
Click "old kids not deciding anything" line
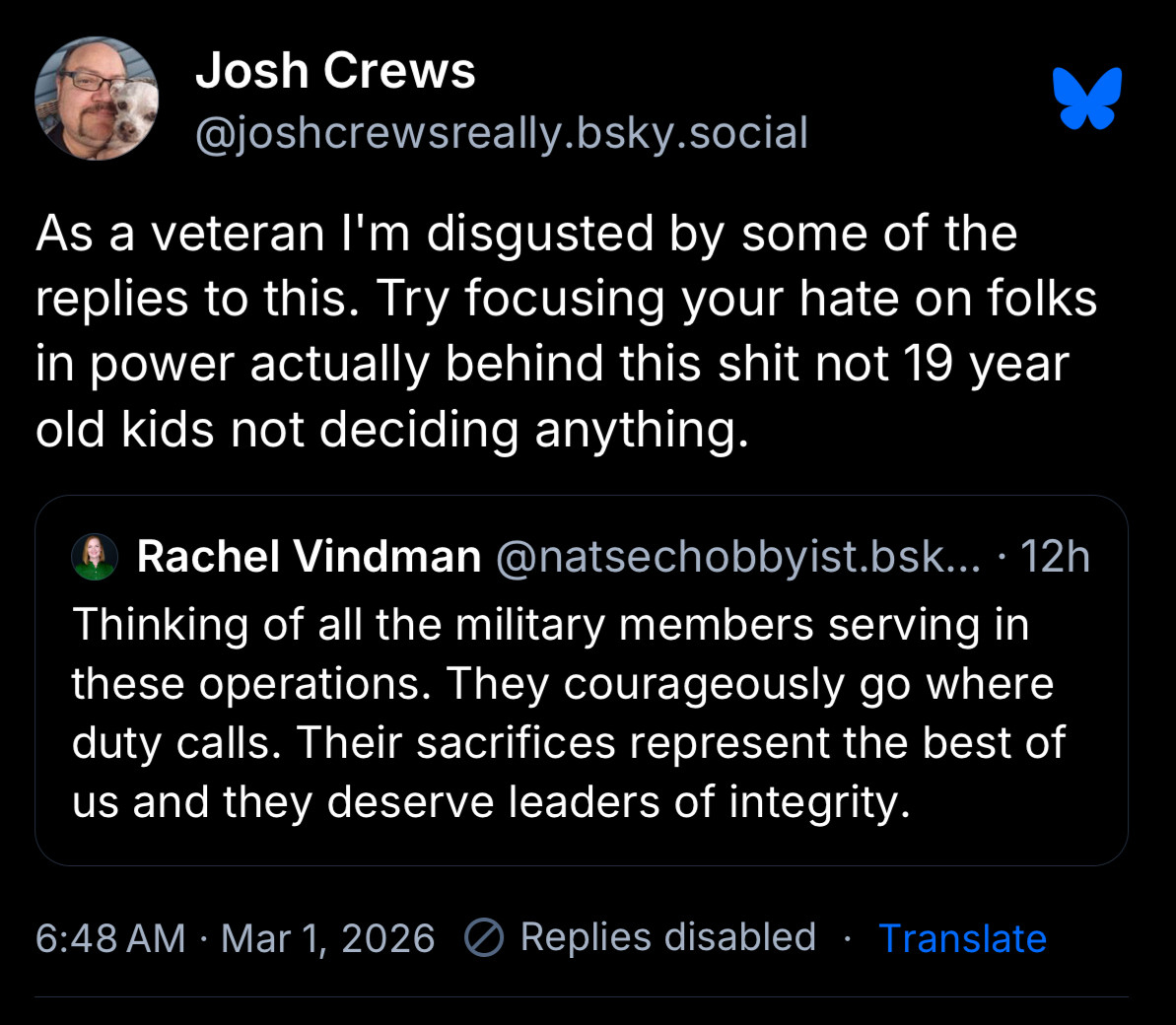(391, 429)
